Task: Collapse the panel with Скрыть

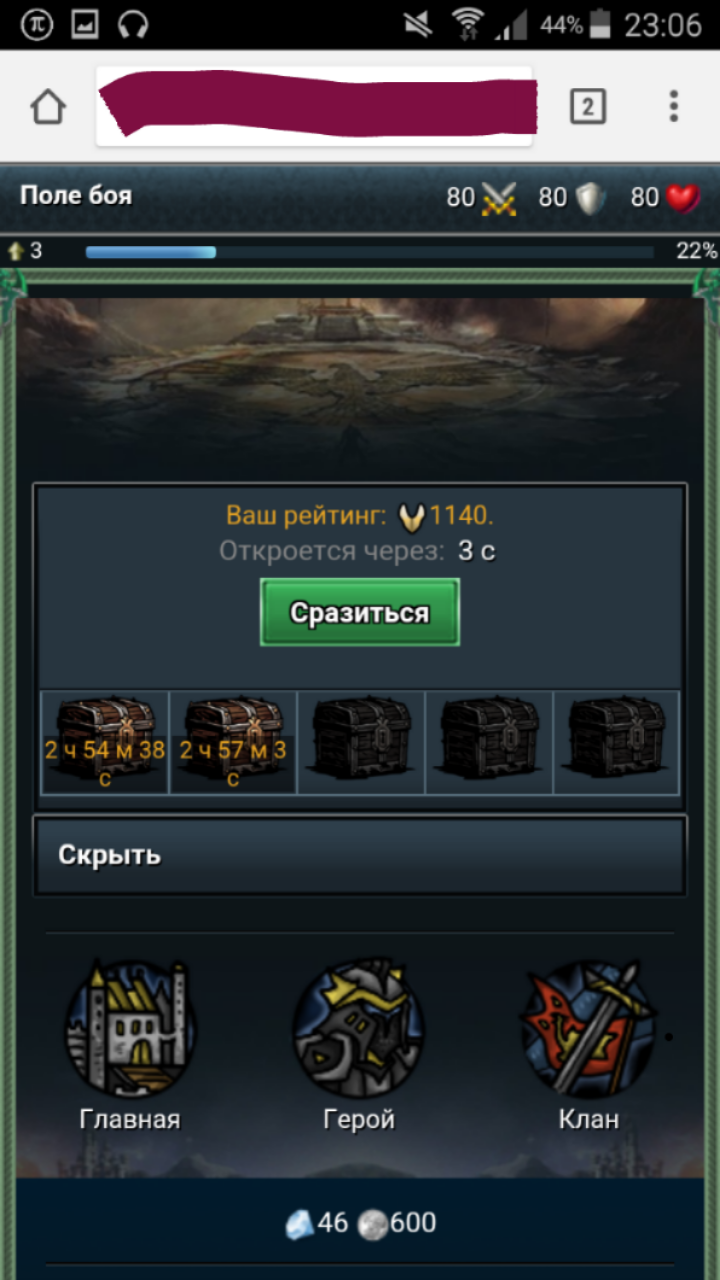Action: [x=360, y=855]
